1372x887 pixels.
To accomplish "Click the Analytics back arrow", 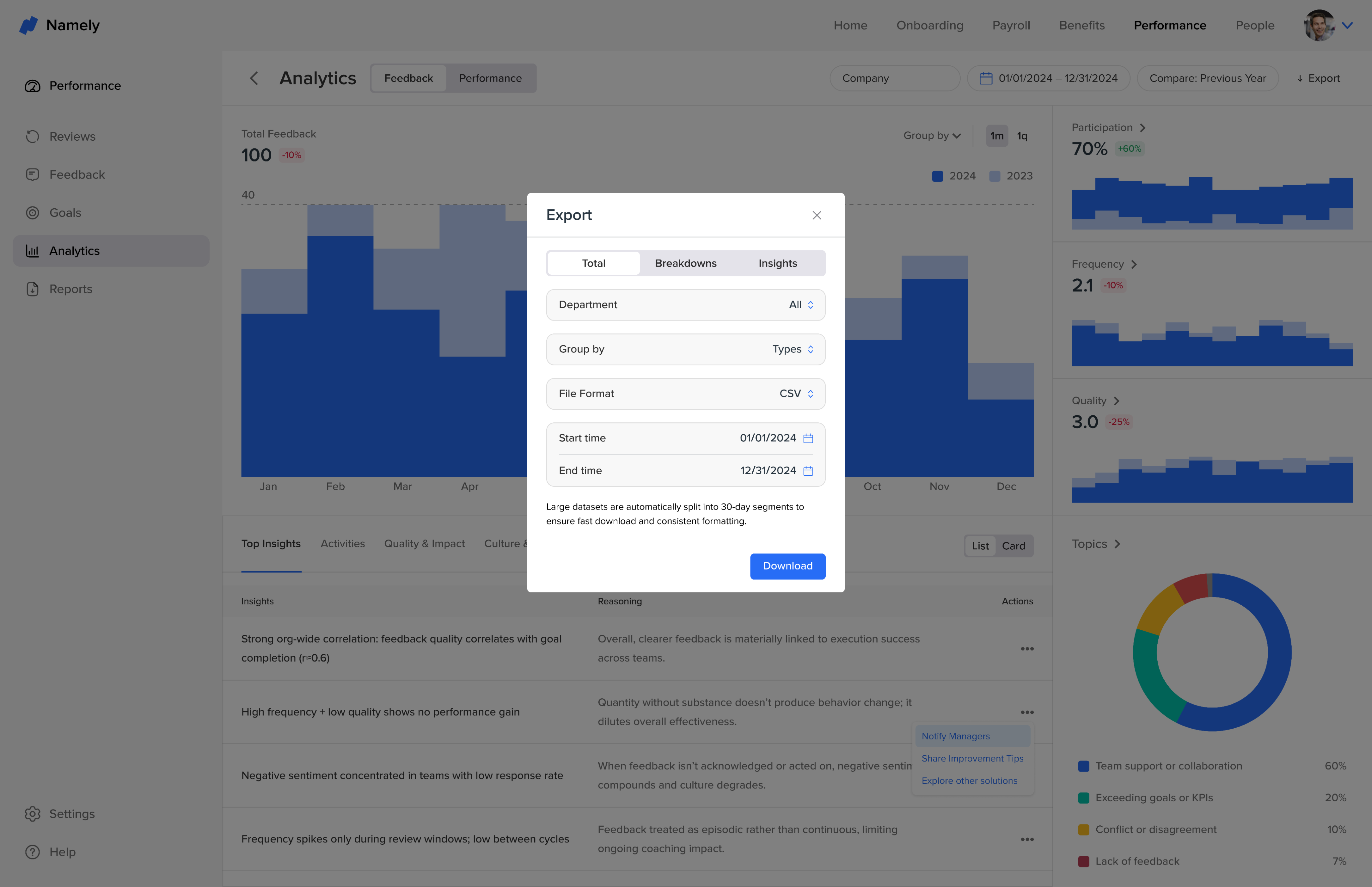I will pos(254,78).
